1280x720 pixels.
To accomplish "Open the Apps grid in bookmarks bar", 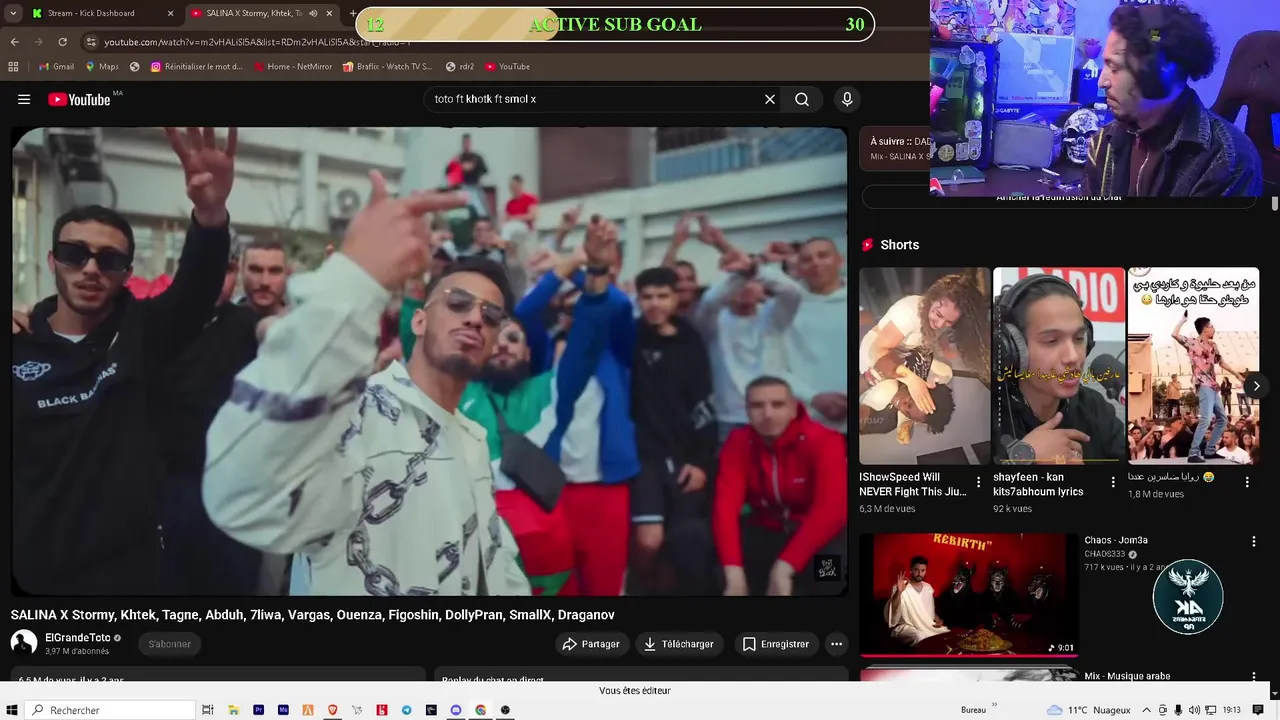I will point(13,67).
